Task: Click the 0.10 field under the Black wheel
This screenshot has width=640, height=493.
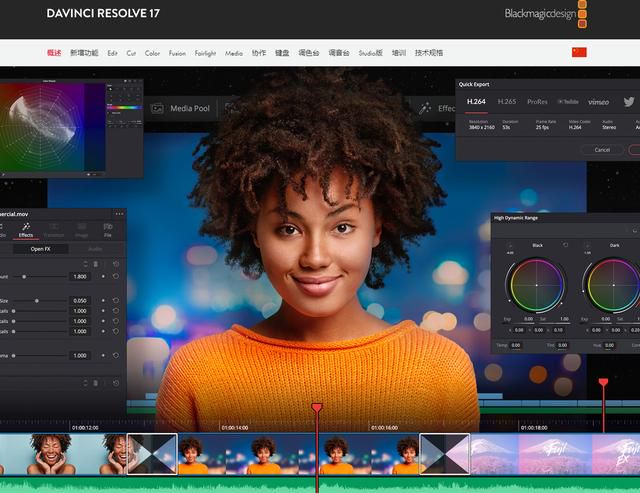Action: click(x=558, y=330)
